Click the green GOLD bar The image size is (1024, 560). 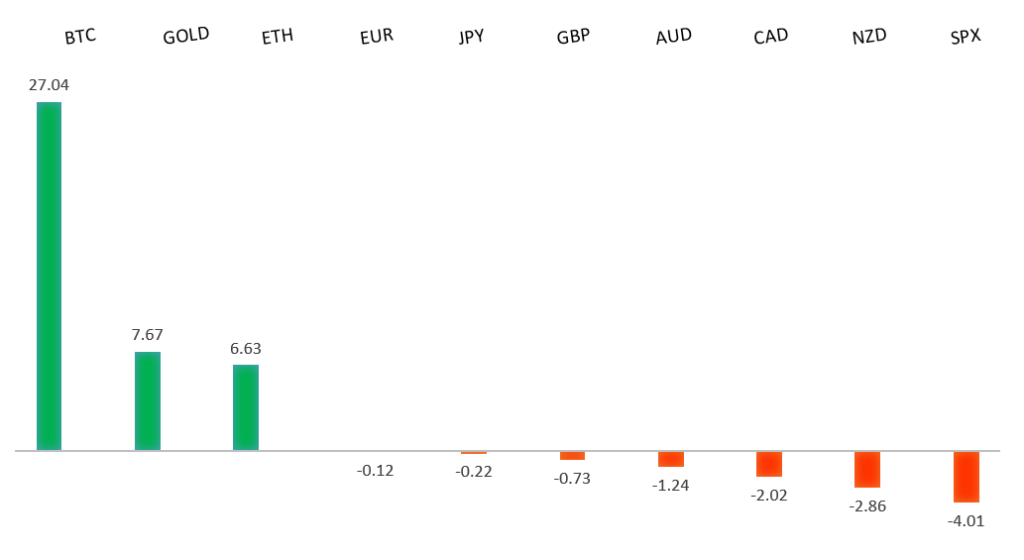click(147, 401)
